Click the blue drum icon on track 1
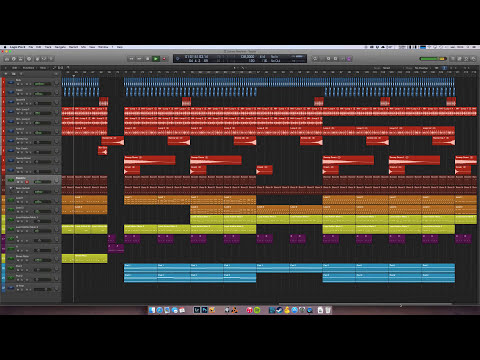Viewport: 480px width, 360px height. [x=11, y=82]
